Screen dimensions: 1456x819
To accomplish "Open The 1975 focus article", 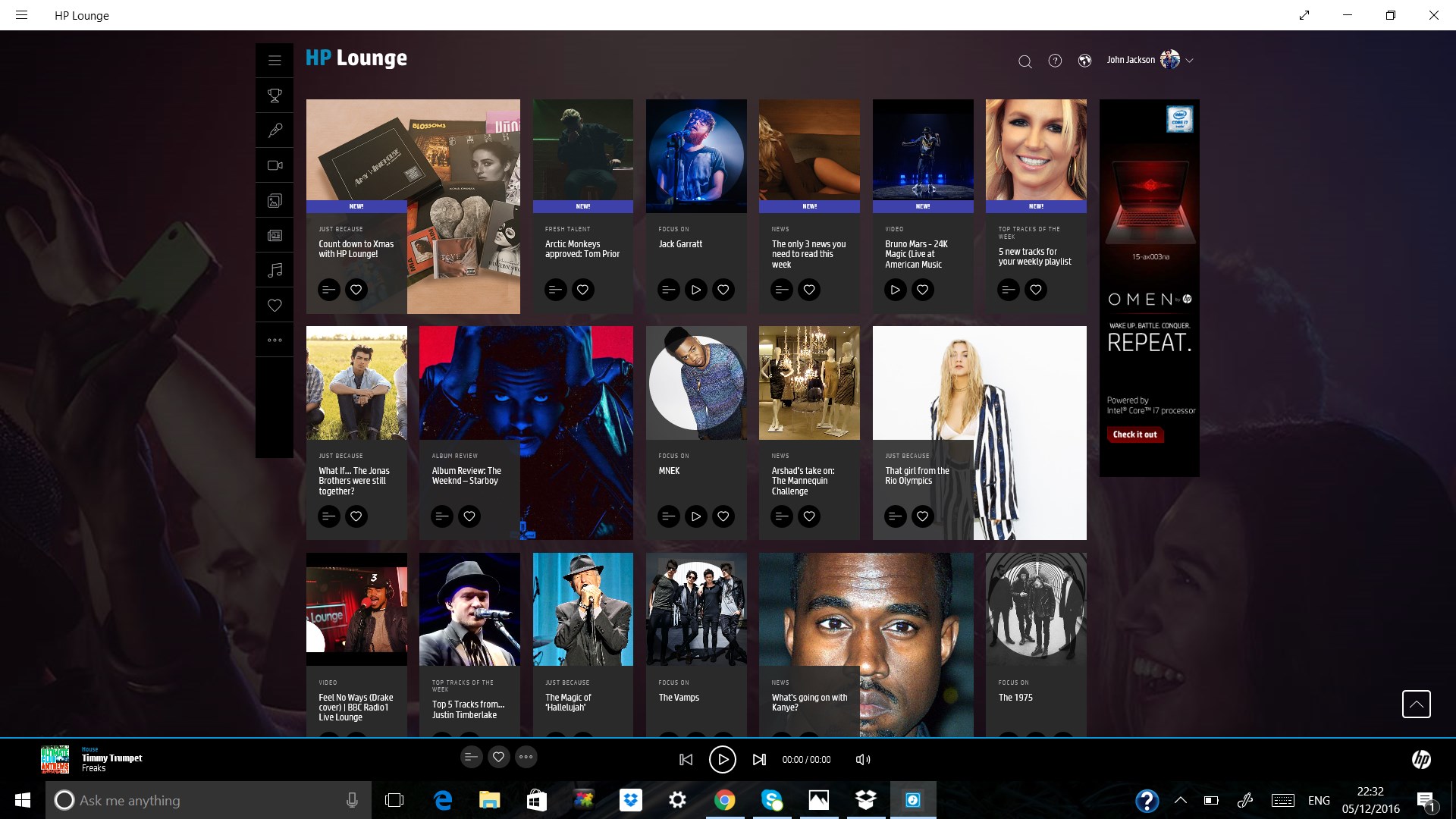I will (x=1015, y=698).
